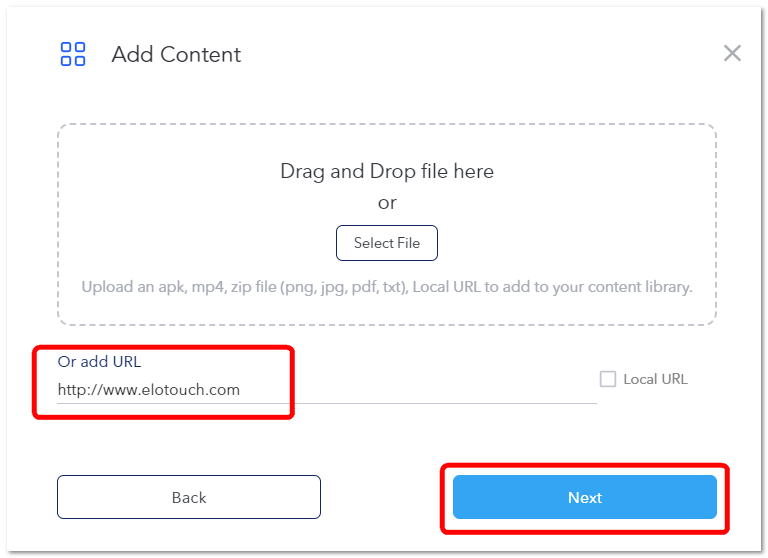
Task: Click the upload hint mentioning apk, mp4
Action: [387, 287]
